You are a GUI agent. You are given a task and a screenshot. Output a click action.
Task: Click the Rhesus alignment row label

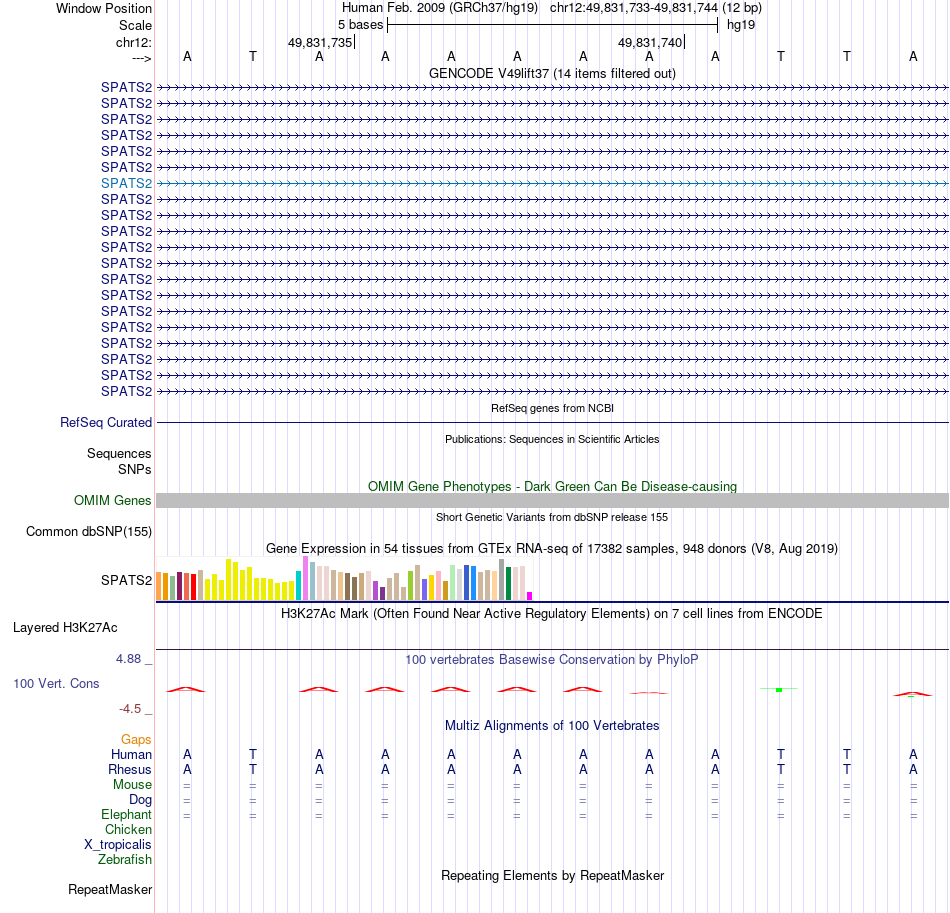click(130, 769)
